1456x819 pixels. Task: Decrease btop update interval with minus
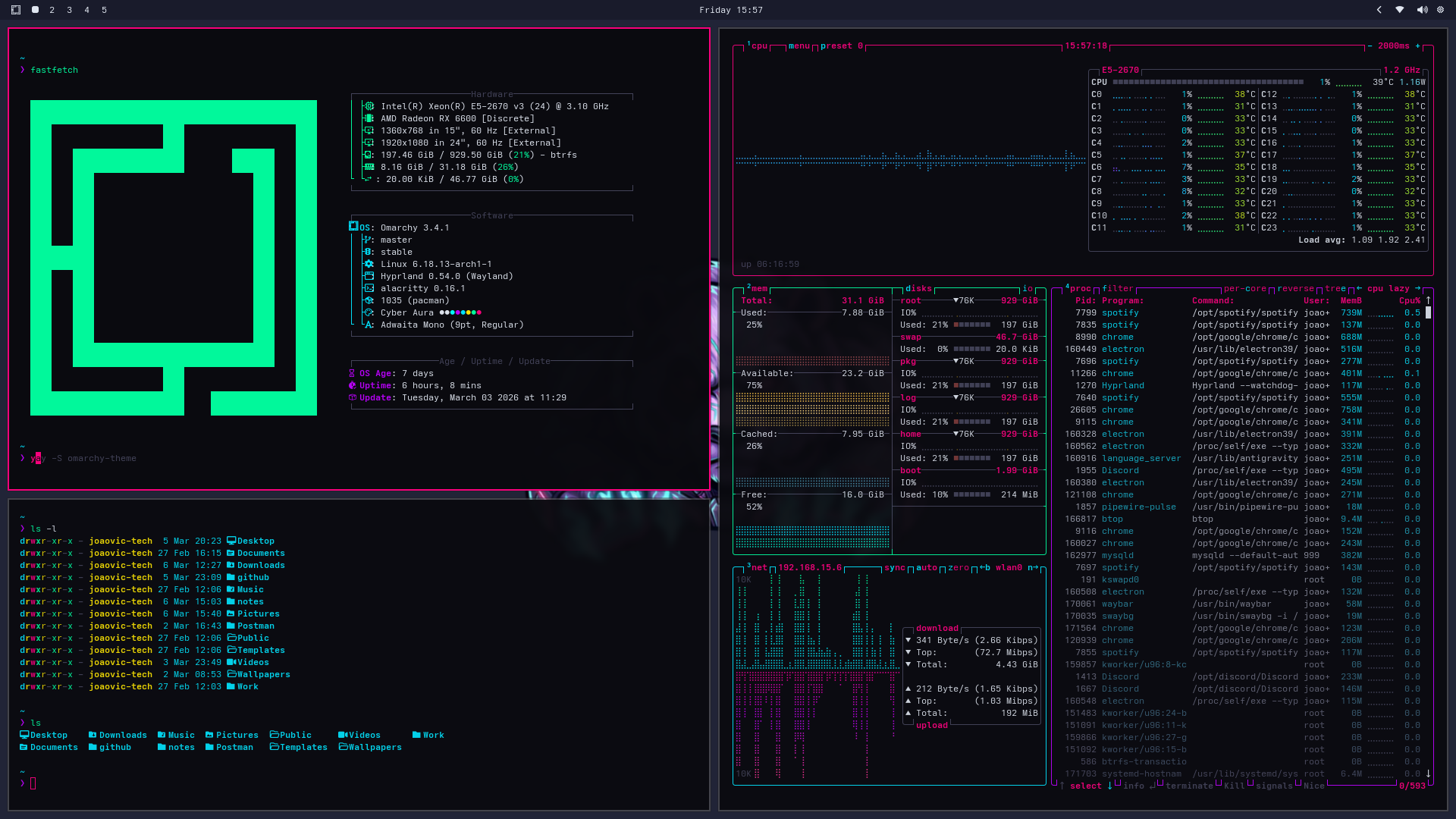click(x=1370, y=46)
